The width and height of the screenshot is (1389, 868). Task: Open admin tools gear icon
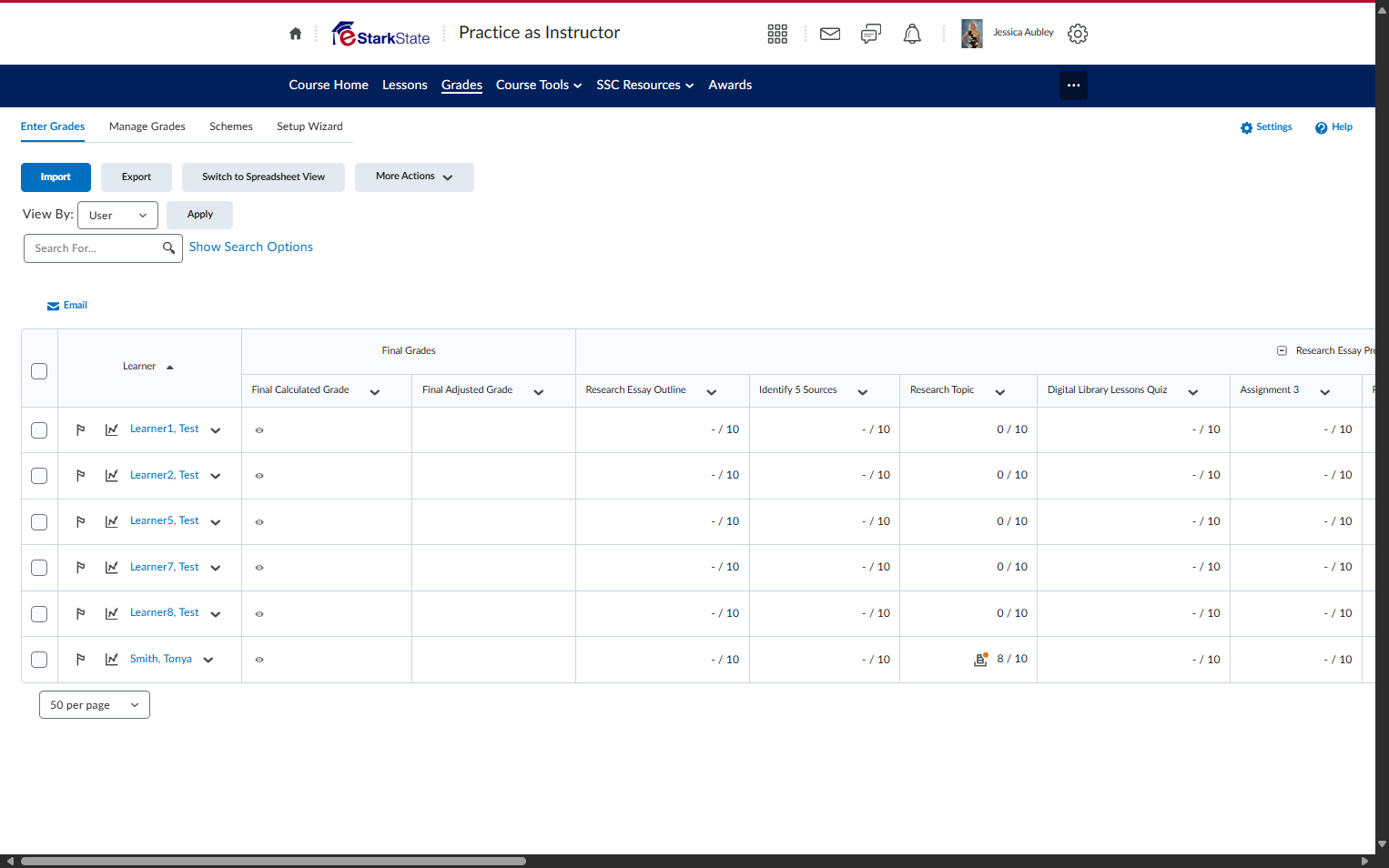(1078, 34)
